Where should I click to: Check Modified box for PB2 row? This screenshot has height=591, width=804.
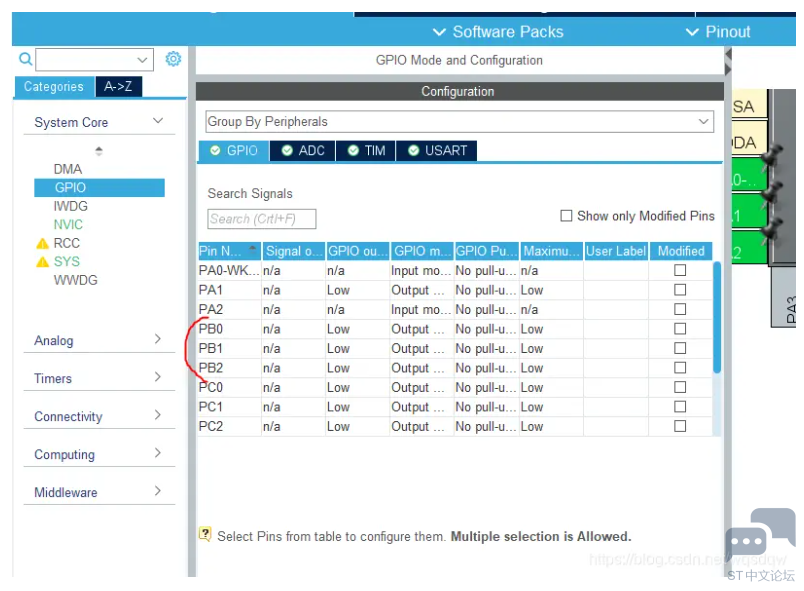pos(680,368)
